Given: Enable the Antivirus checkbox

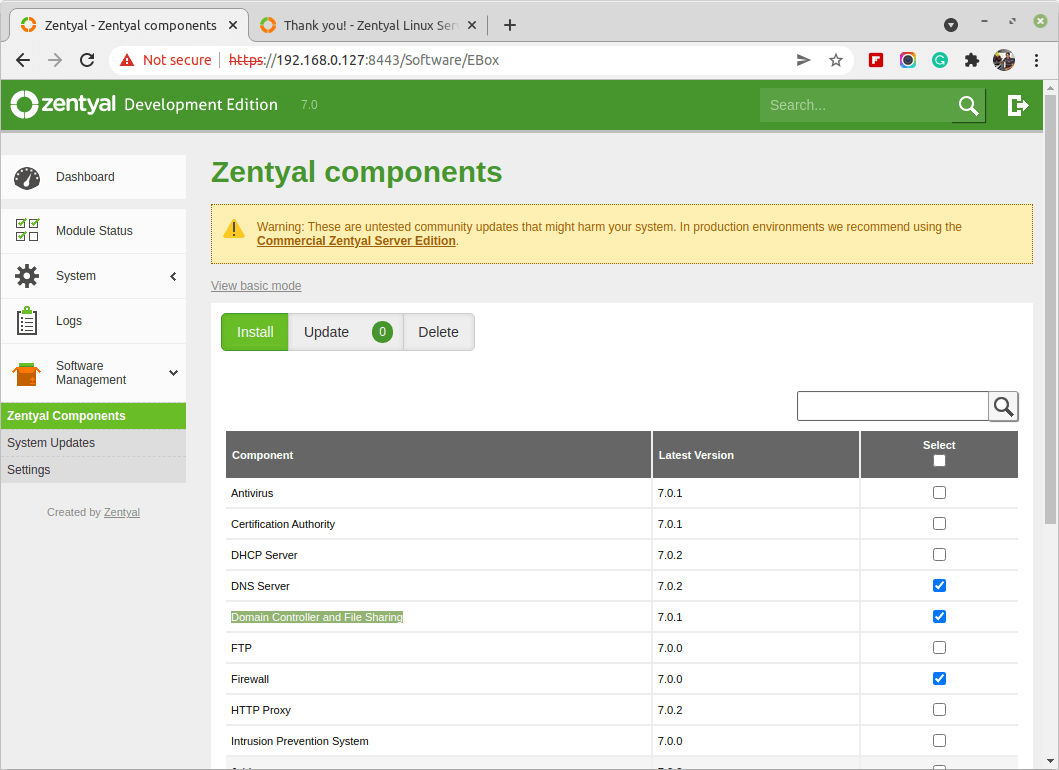Looking at the screenshot, I should [x=939, y=493].
